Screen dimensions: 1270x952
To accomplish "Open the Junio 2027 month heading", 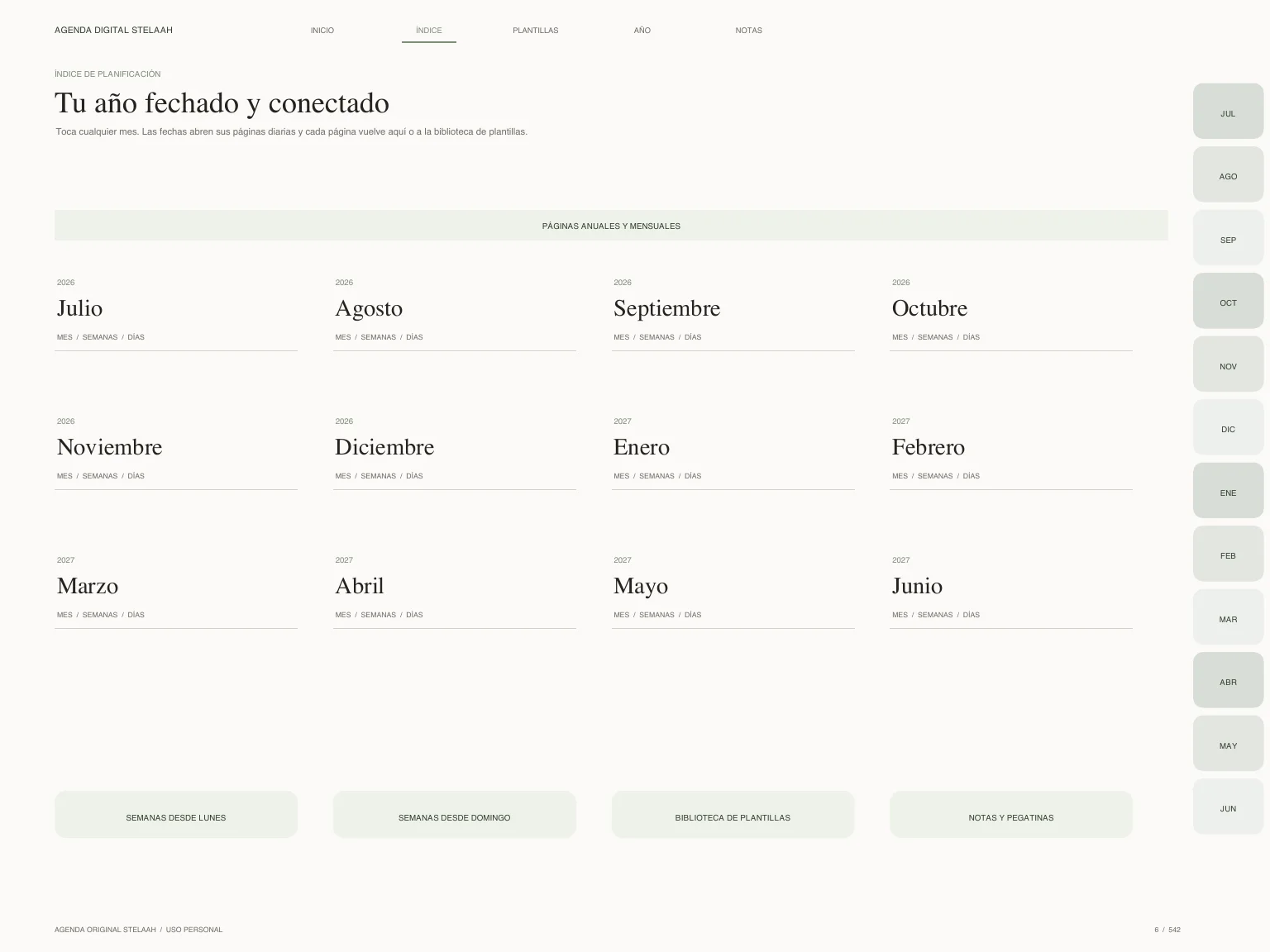I will click(x=917, y=586).
